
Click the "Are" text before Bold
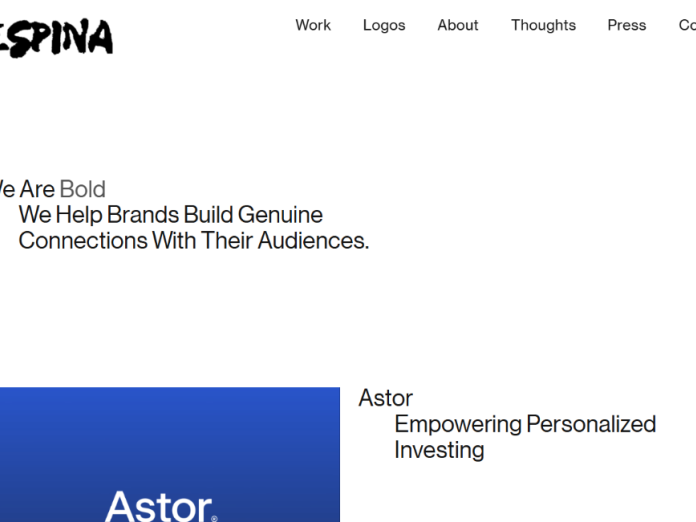tap(37, 189)
